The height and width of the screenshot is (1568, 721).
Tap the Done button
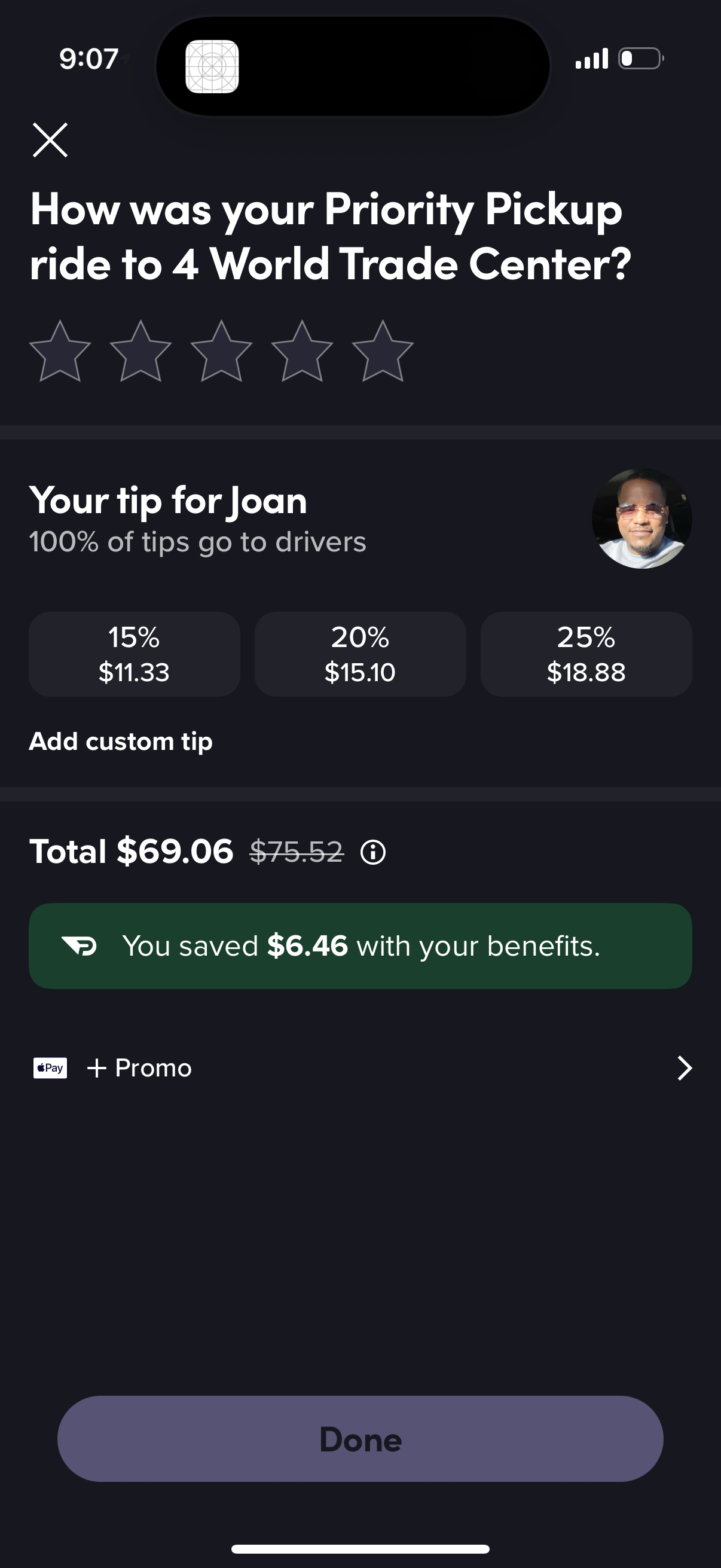point(360,1439)
